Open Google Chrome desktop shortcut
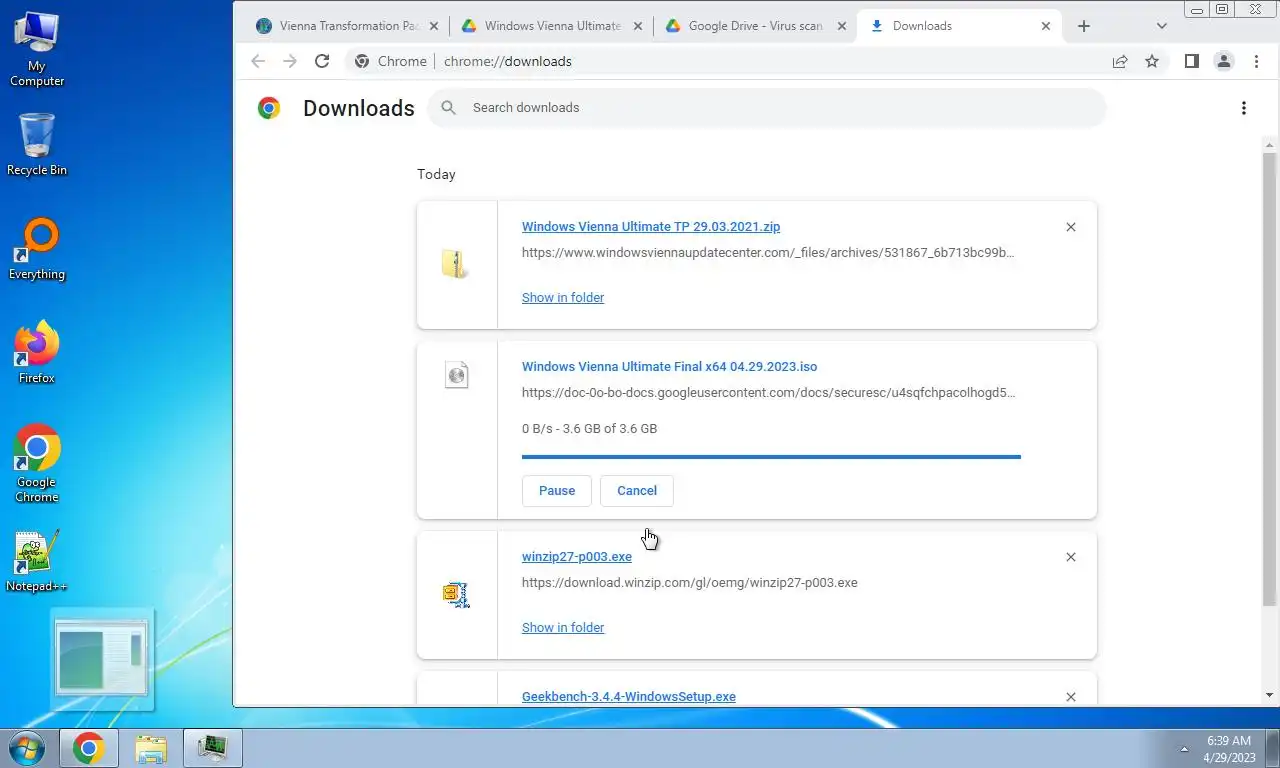 tap(37, 464)
